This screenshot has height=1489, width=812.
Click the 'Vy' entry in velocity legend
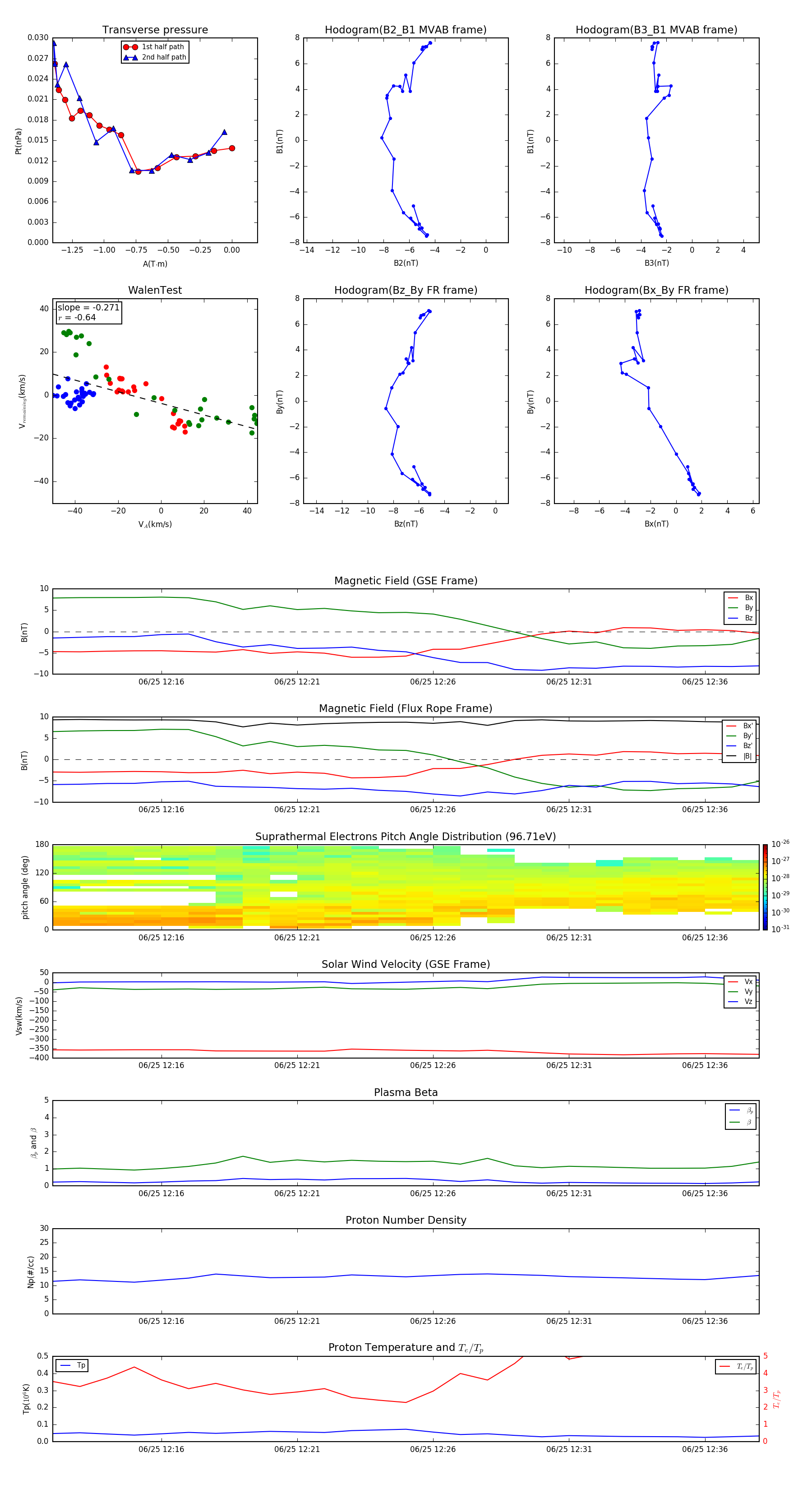[740, 992]
